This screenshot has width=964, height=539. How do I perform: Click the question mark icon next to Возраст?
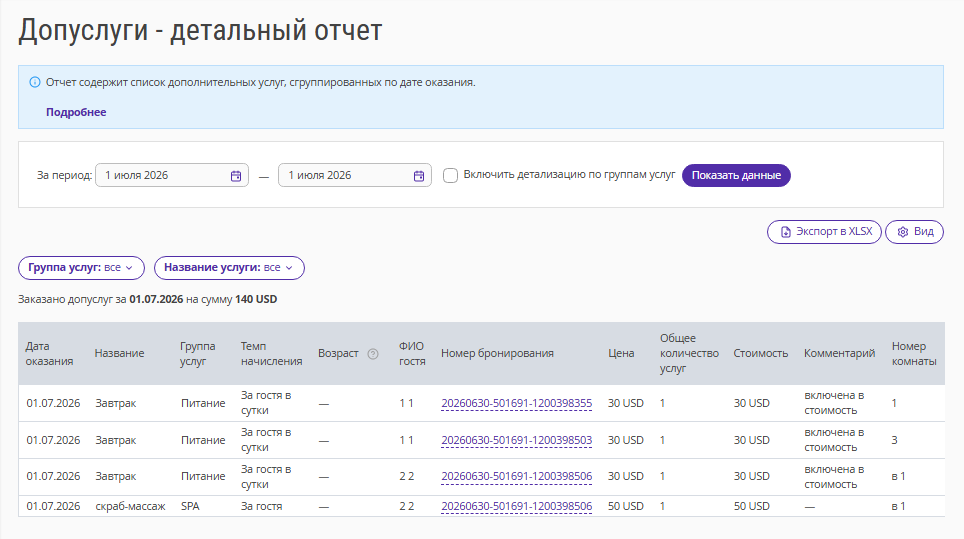point(373,353)
